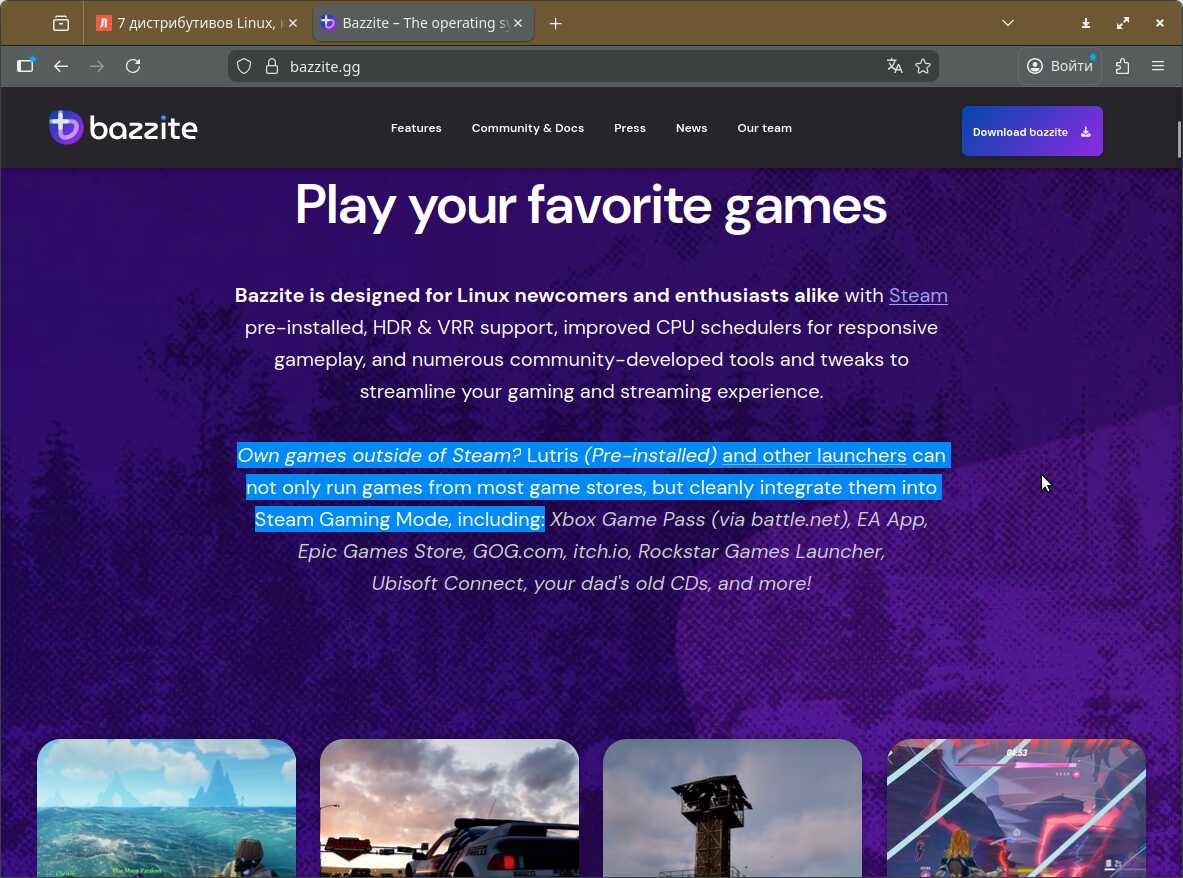Close the '7 дистрибутивов Linux' tab
This screenshot has width=1183, height=878.
pos(293,23)
